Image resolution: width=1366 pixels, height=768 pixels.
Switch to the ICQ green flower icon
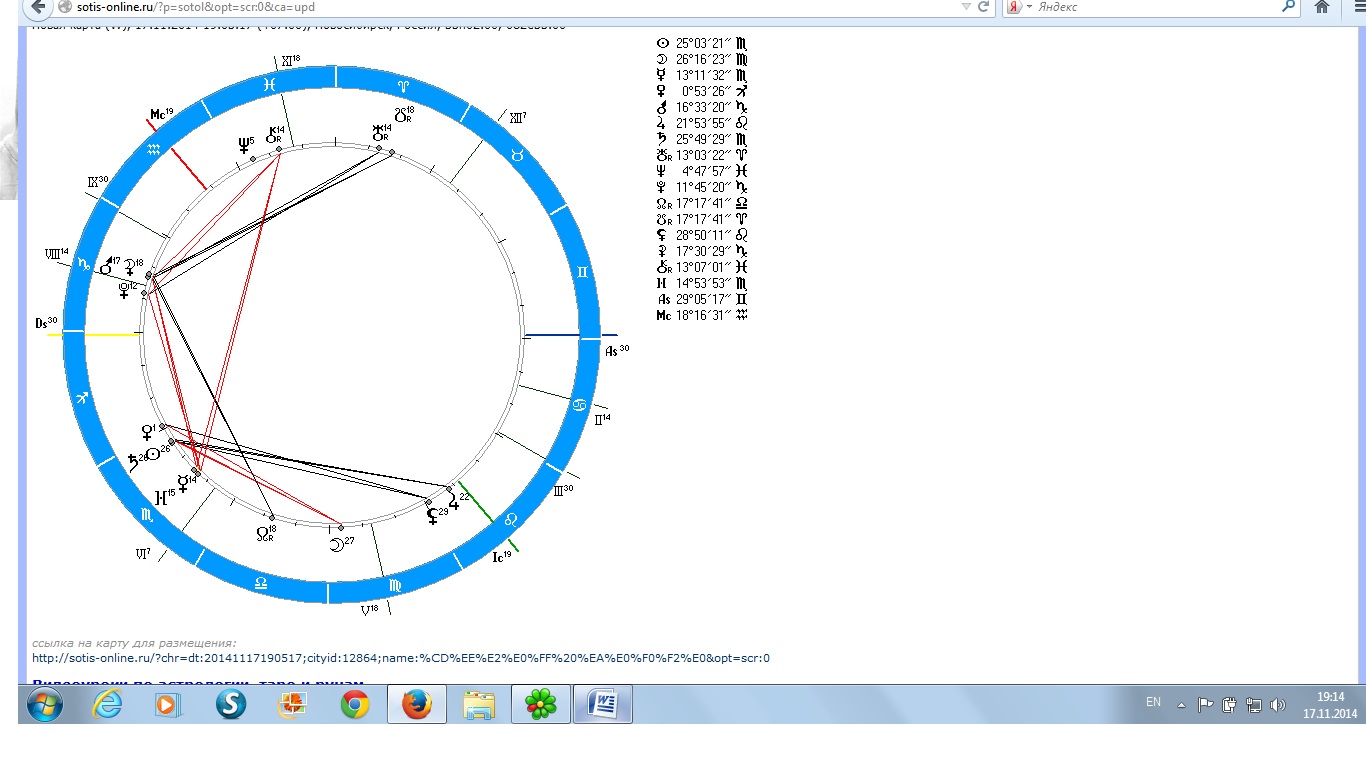[x=541, y=705]
